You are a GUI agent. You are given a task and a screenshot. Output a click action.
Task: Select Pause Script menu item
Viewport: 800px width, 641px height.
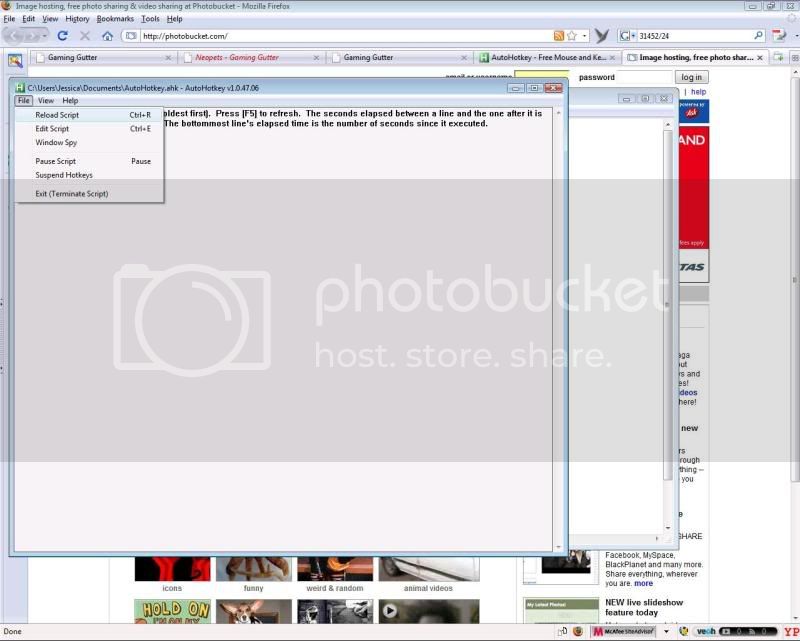(x=55, y=161)
